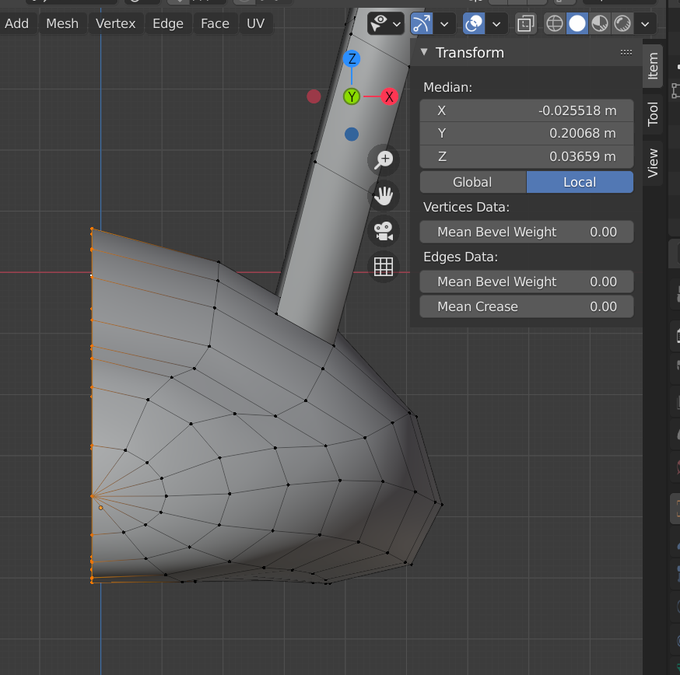Click the Y axis on navigation gizmo
The image size is (680, 675).
pos(352,96)
